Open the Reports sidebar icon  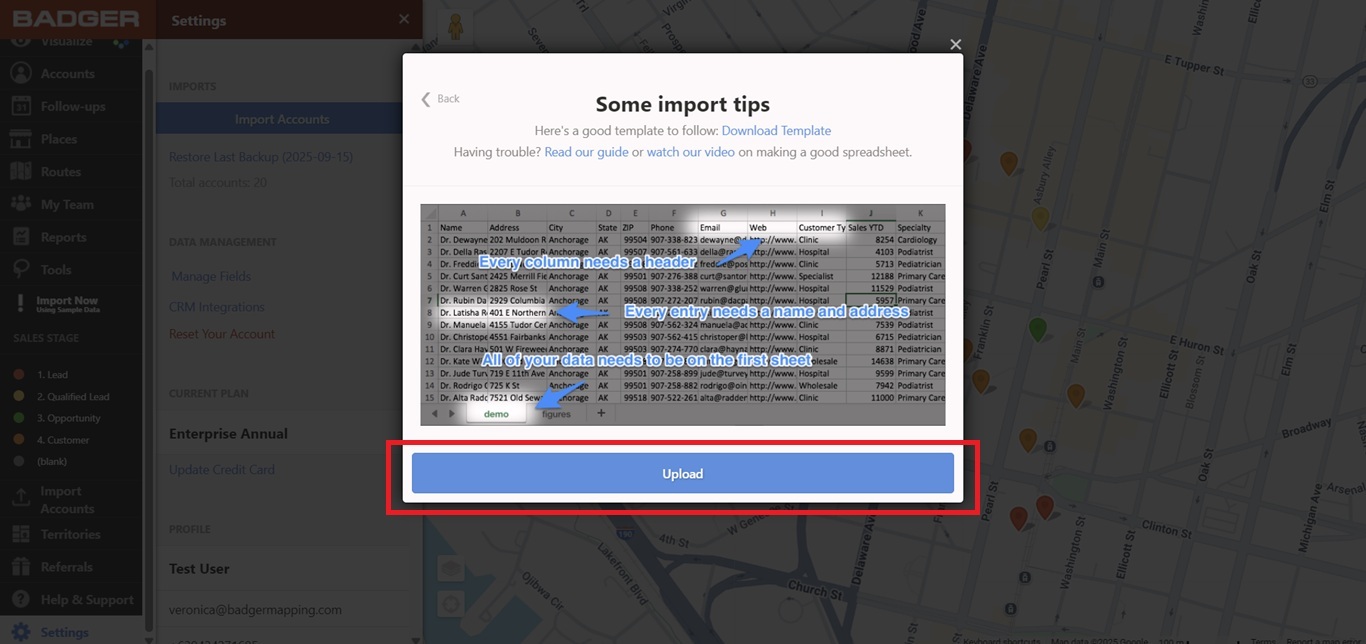click(20, 237)
